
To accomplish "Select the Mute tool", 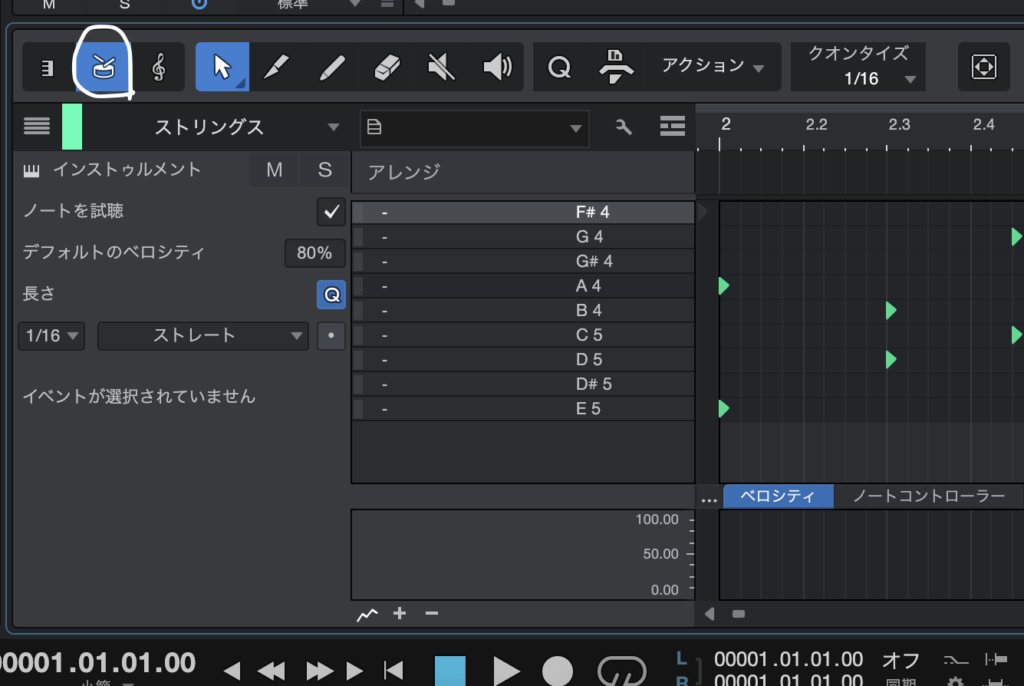I will coord(441,68).
